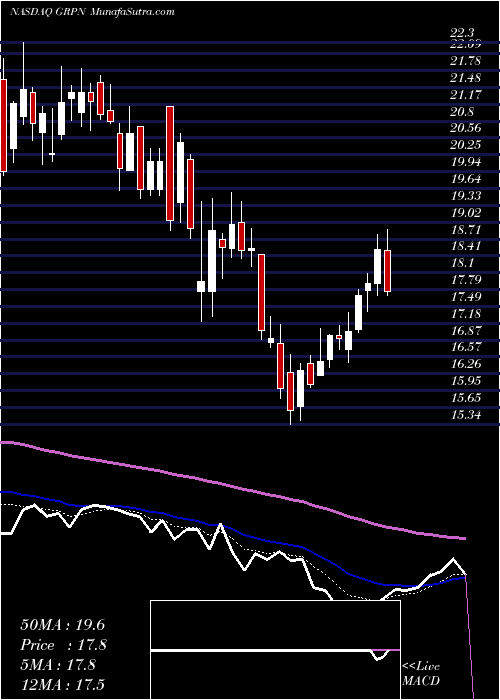Select the 19.94 price axis label
This screenshot has height=700, width=500.
point(466,162)
